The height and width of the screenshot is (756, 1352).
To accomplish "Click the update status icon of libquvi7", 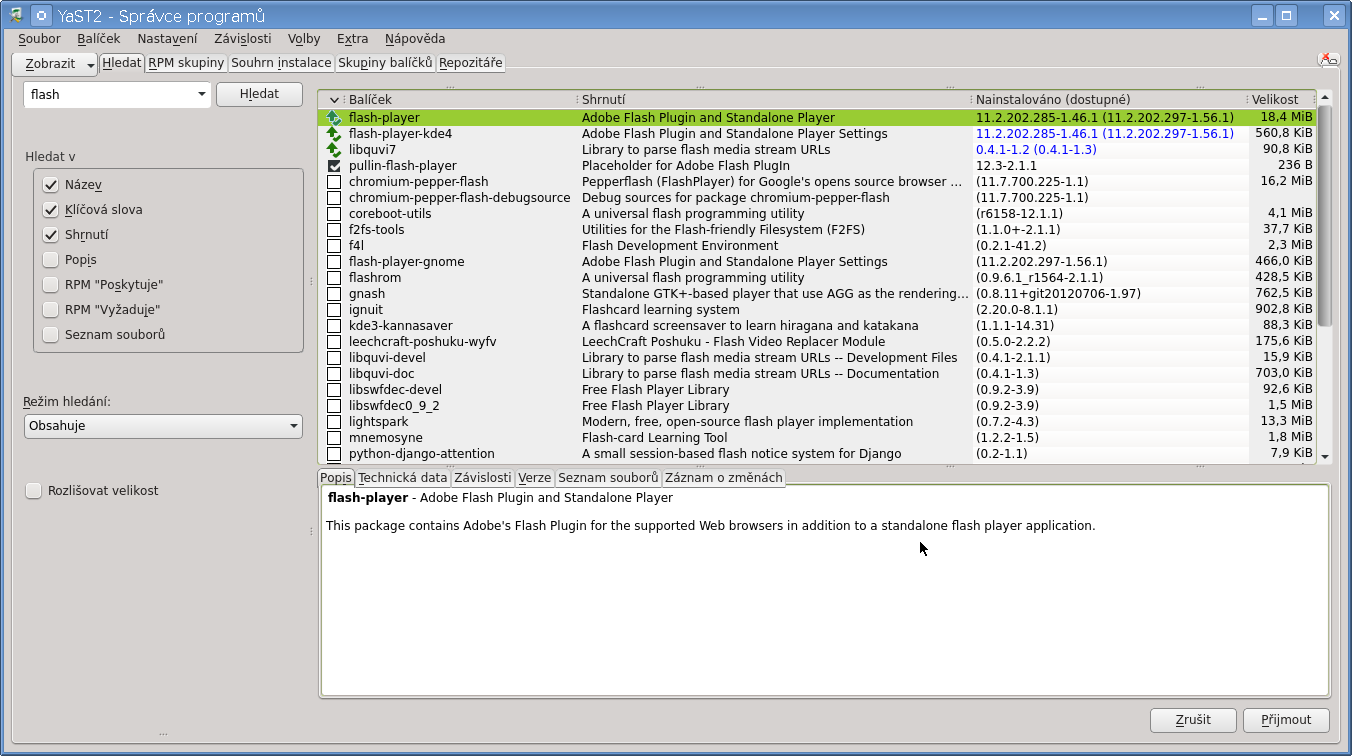I will point(334,150).
